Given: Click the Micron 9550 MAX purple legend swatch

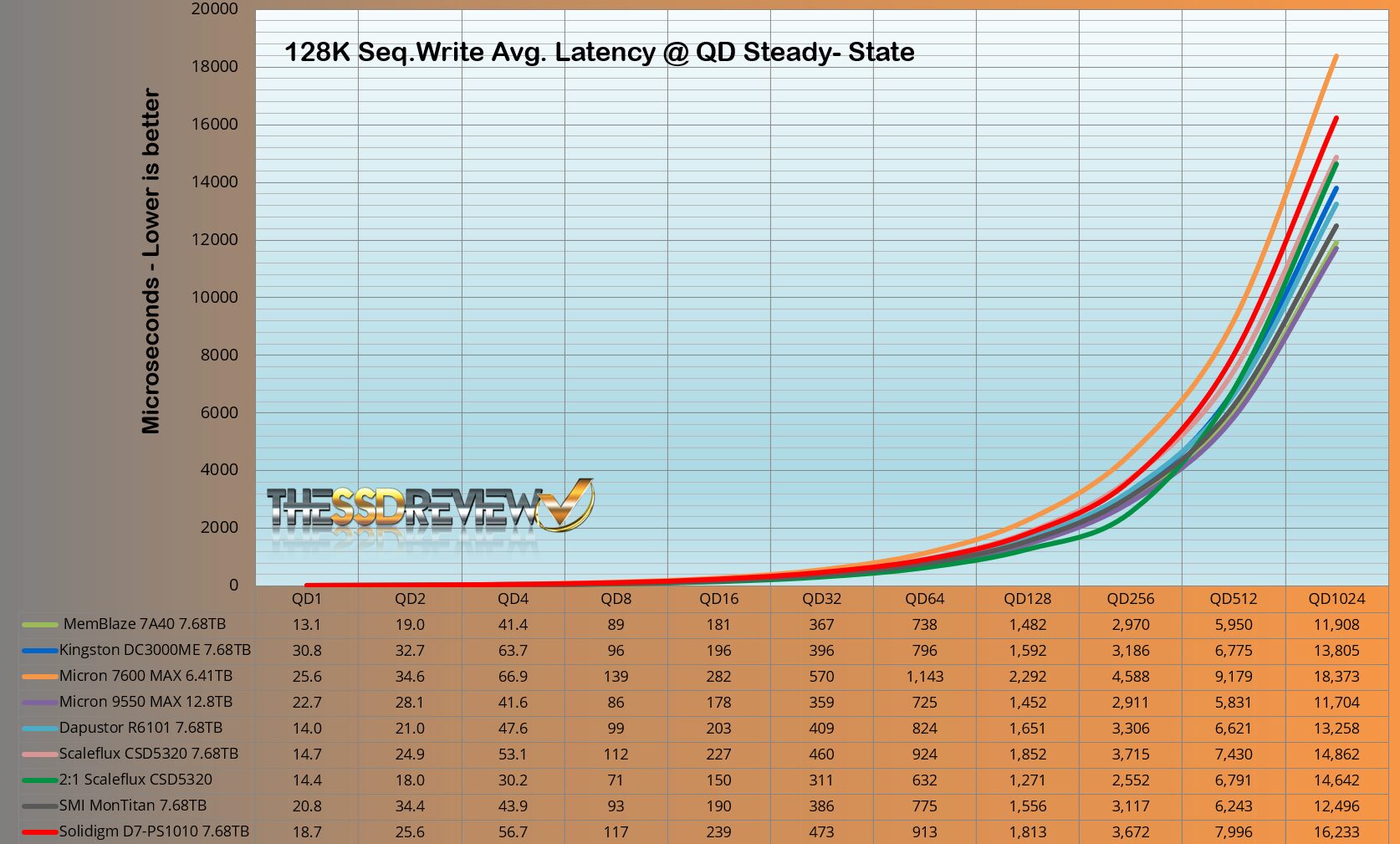Looking at the screenshot, I should 40,703.
